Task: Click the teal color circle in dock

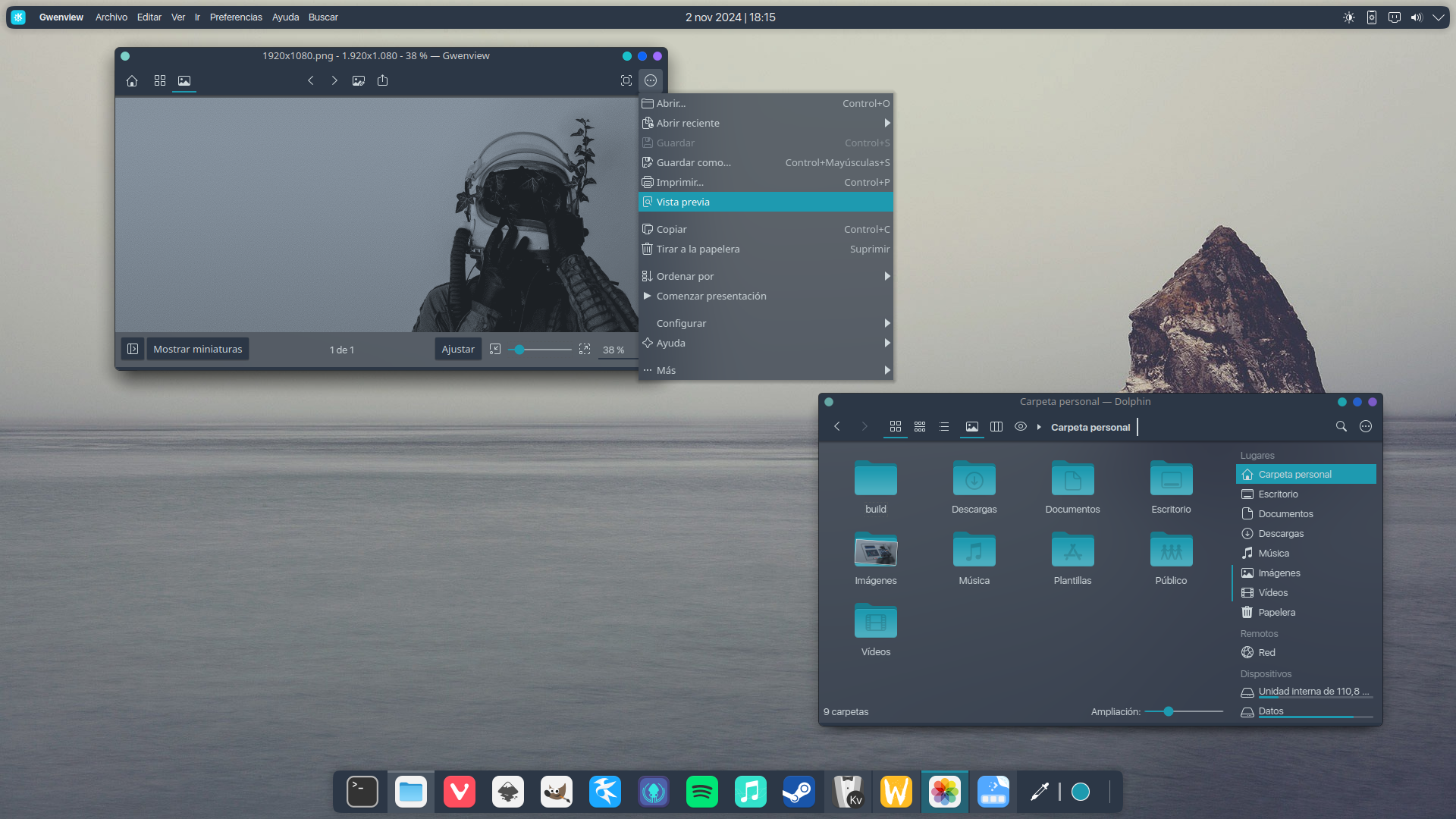Action: click(1081, 792)
